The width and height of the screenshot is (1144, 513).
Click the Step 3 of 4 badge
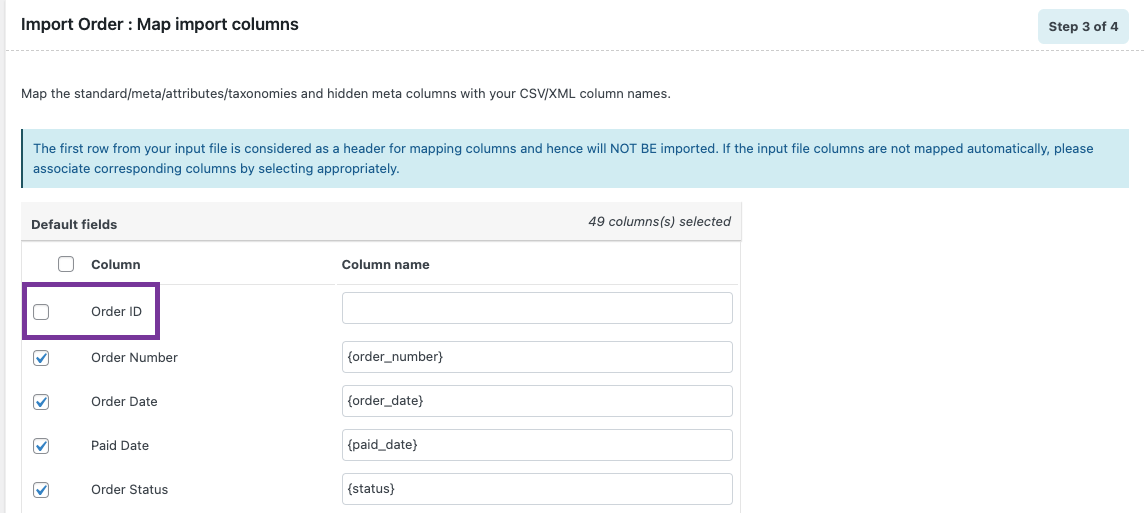[x=1083, y=27]
